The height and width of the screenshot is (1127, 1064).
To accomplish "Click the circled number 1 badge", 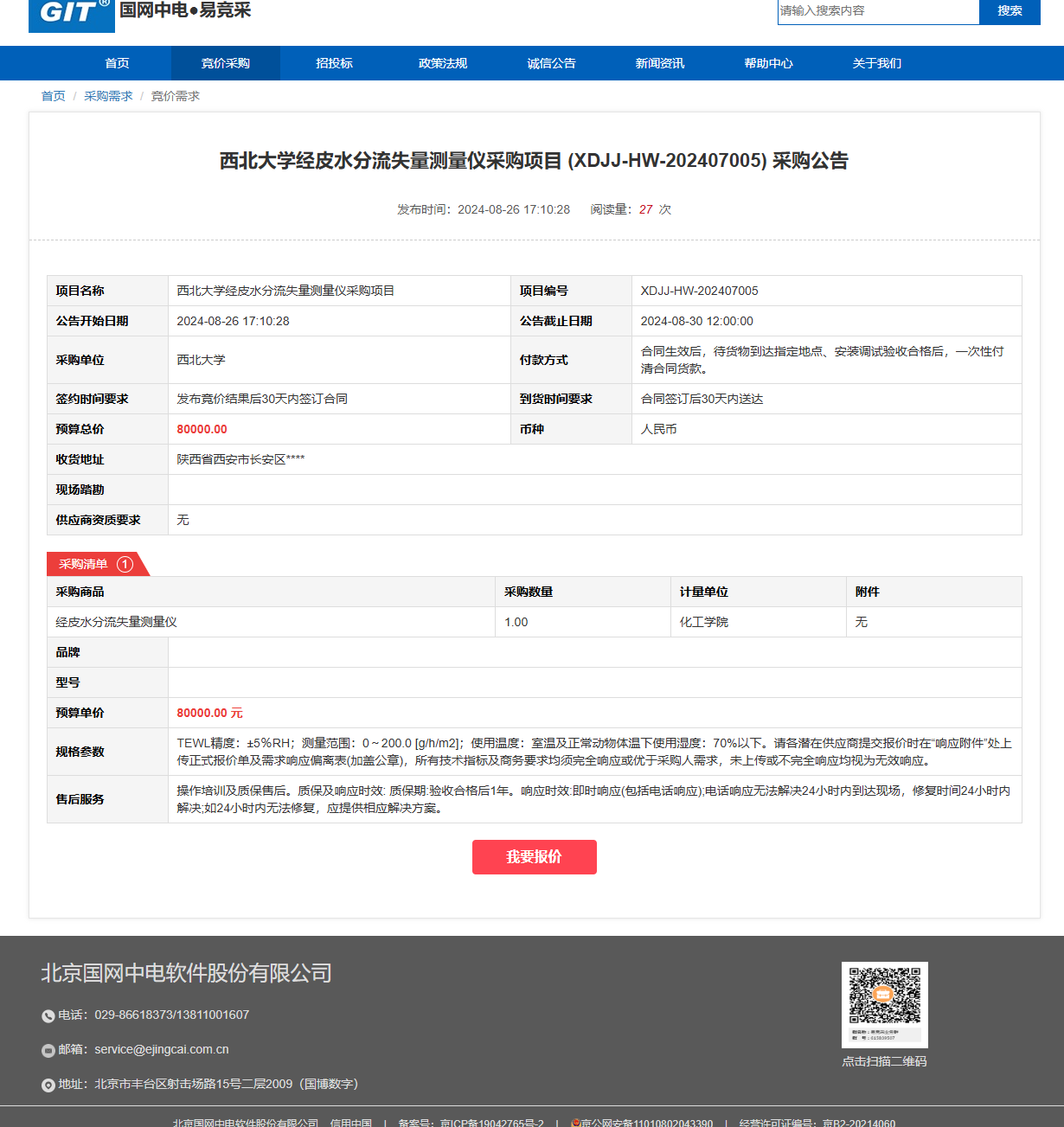I will pyautogui.click(x=125, y=564).
